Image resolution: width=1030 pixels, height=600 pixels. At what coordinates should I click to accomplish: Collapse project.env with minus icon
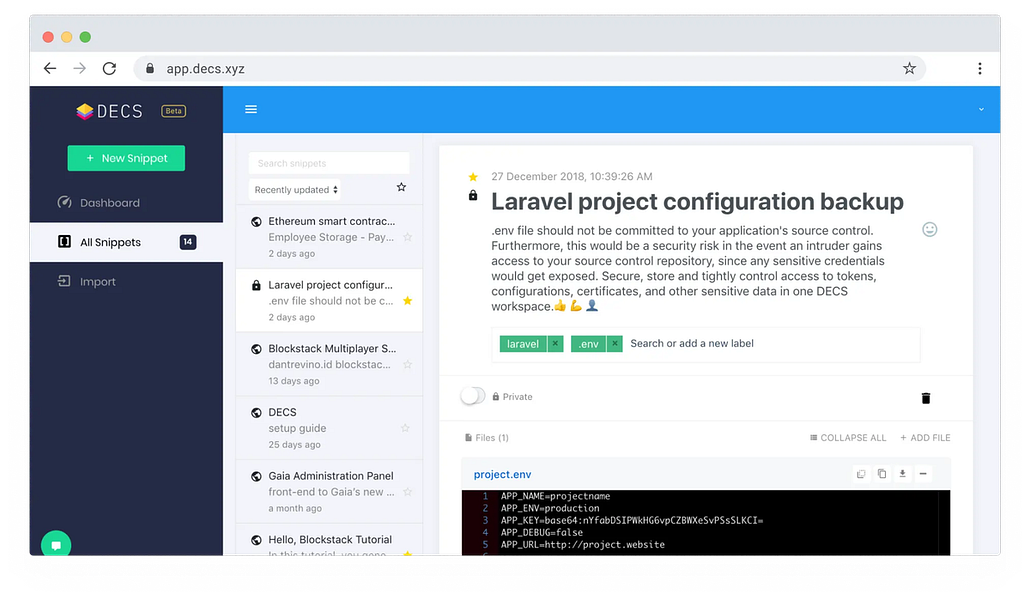[923, 474]
